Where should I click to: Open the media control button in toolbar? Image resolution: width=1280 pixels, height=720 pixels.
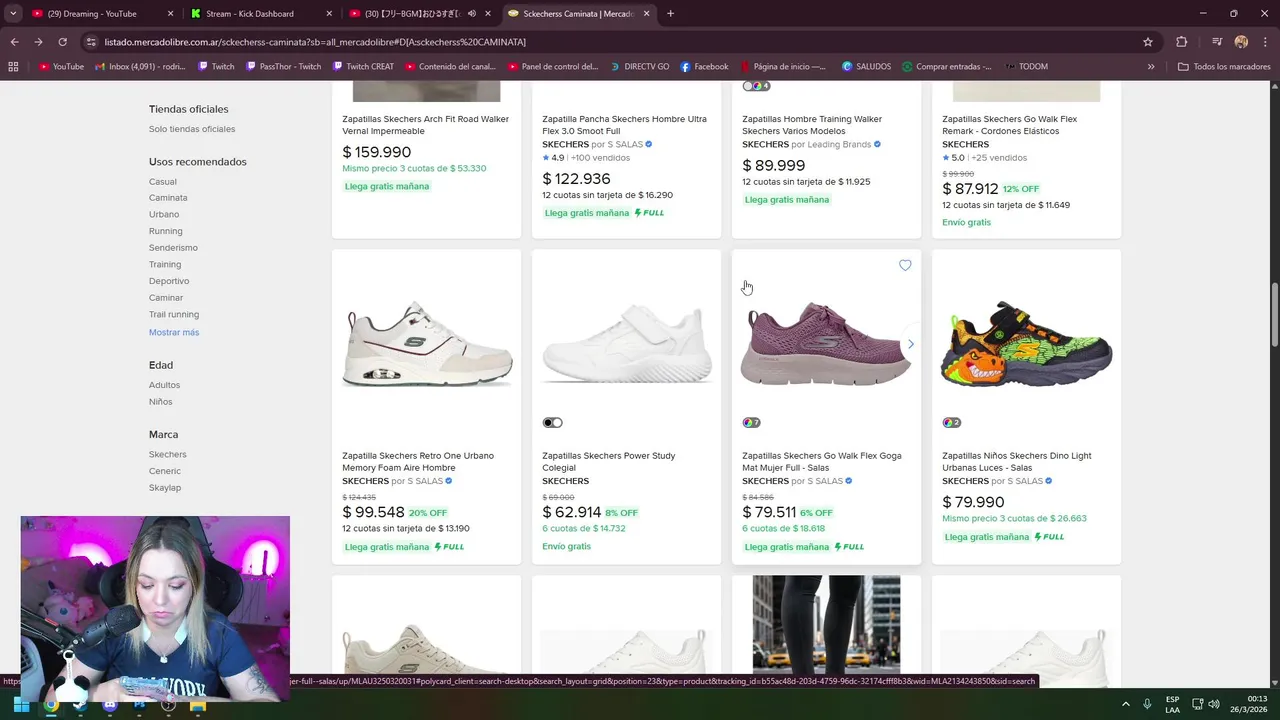coord(1217,42)
